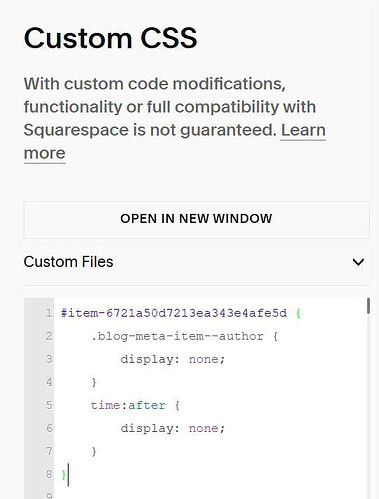Image resolution: width=379 pixels, height=499 pixels.
Task: Click the time:after selector on line 5
Action: [128, 405]
